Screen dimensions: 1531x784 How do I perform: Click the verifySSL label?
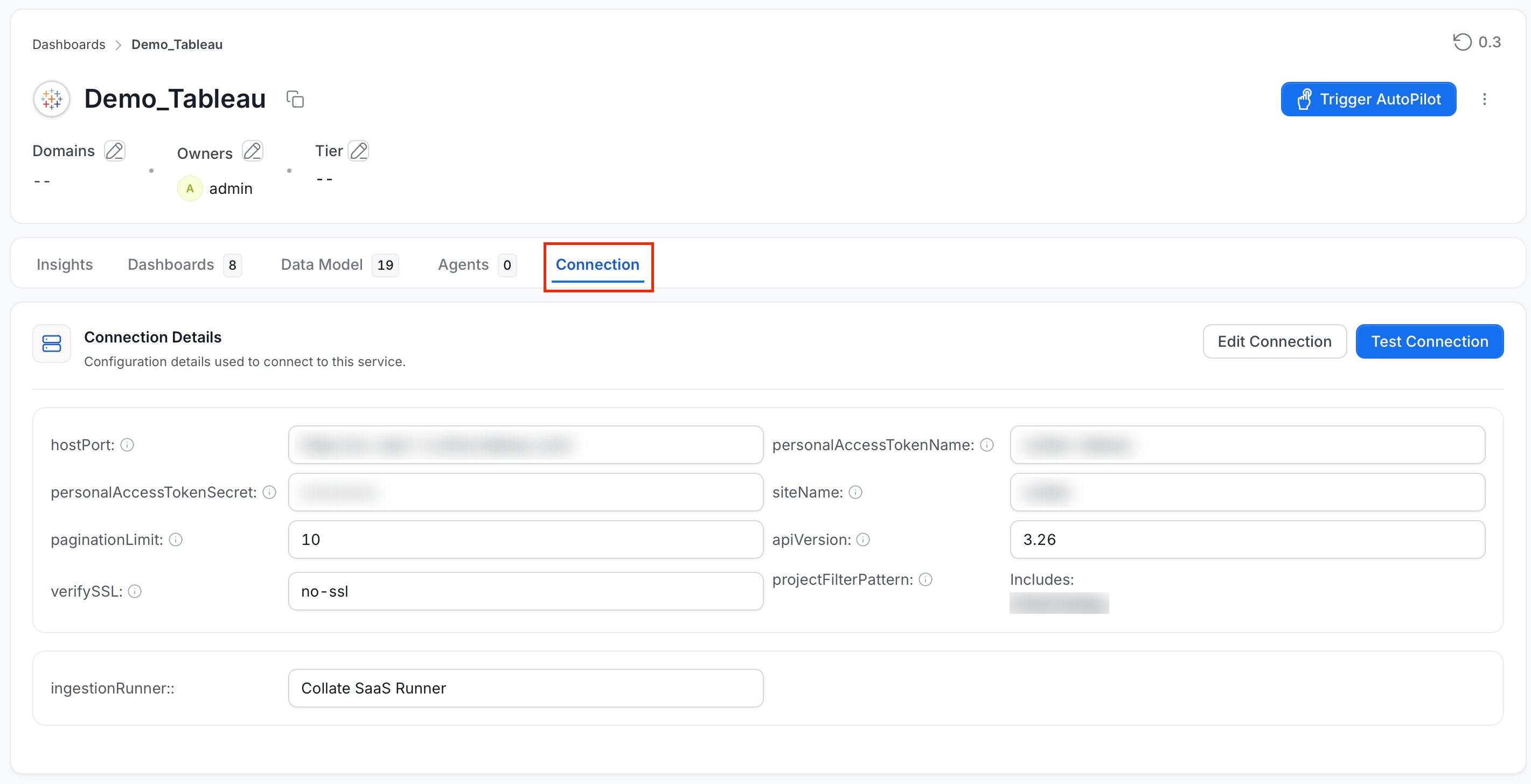point(87,592)
